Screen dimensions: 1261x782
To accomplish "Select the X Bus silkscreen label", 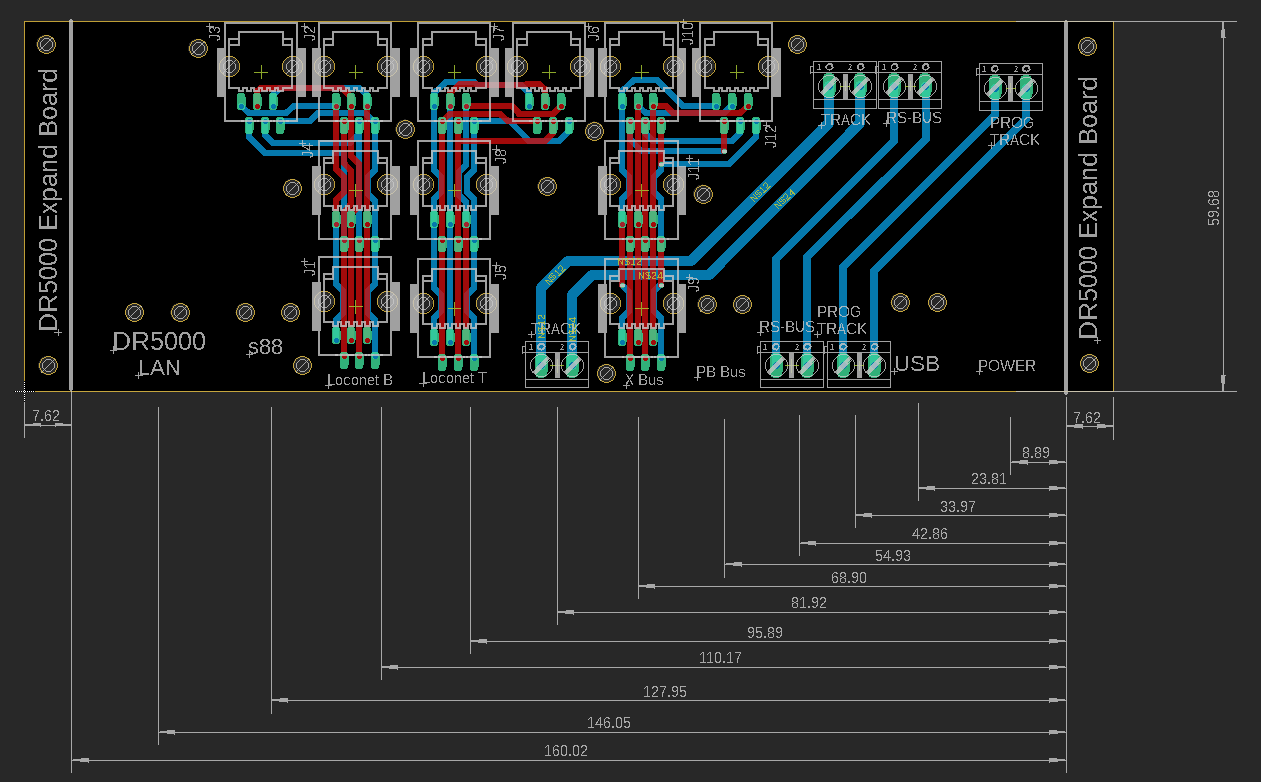I will [x=645, y=380].
